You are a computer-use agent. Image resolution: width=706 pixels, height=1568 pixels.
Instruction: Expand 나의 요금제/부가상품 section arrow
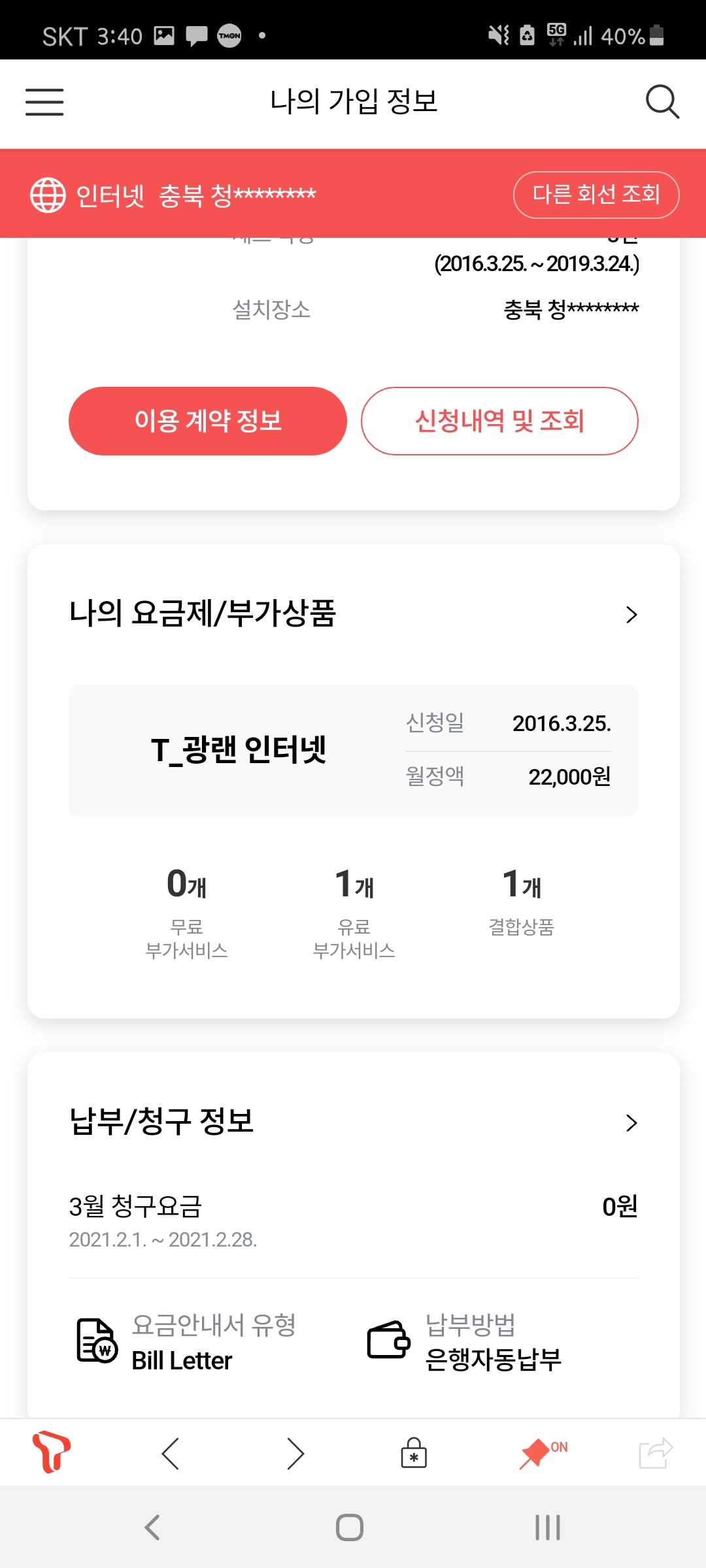click(x=631, y=614)
